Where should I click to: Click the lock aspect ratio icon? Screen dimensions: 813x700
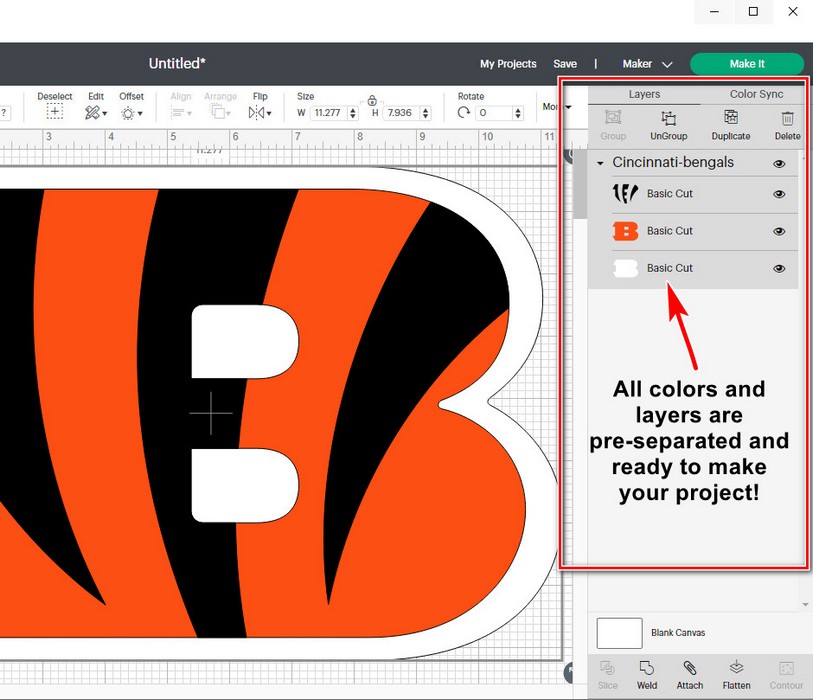coord(372,100)
